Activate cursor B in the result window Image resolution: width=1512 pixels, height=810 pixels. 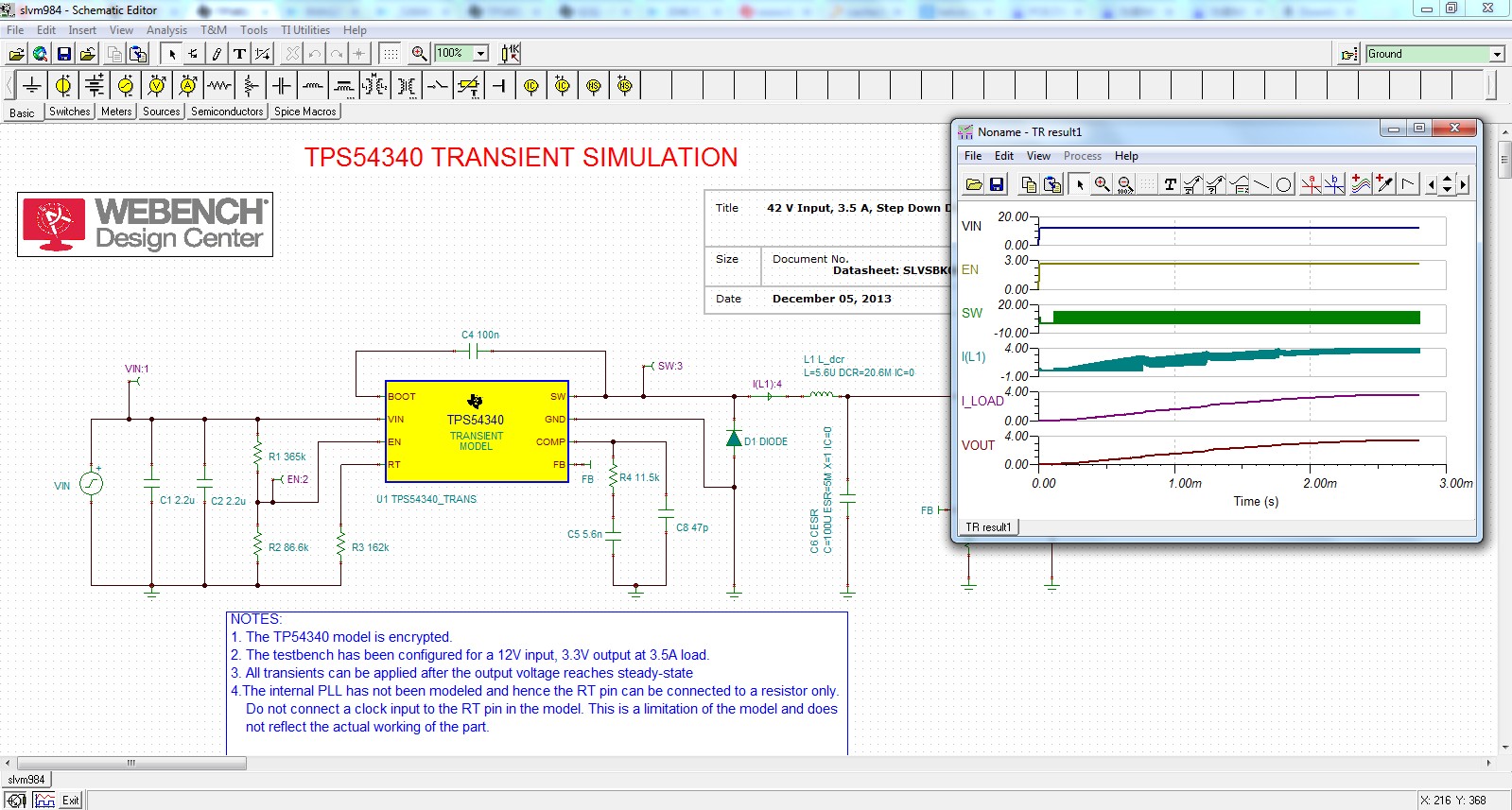(1333, 184)
